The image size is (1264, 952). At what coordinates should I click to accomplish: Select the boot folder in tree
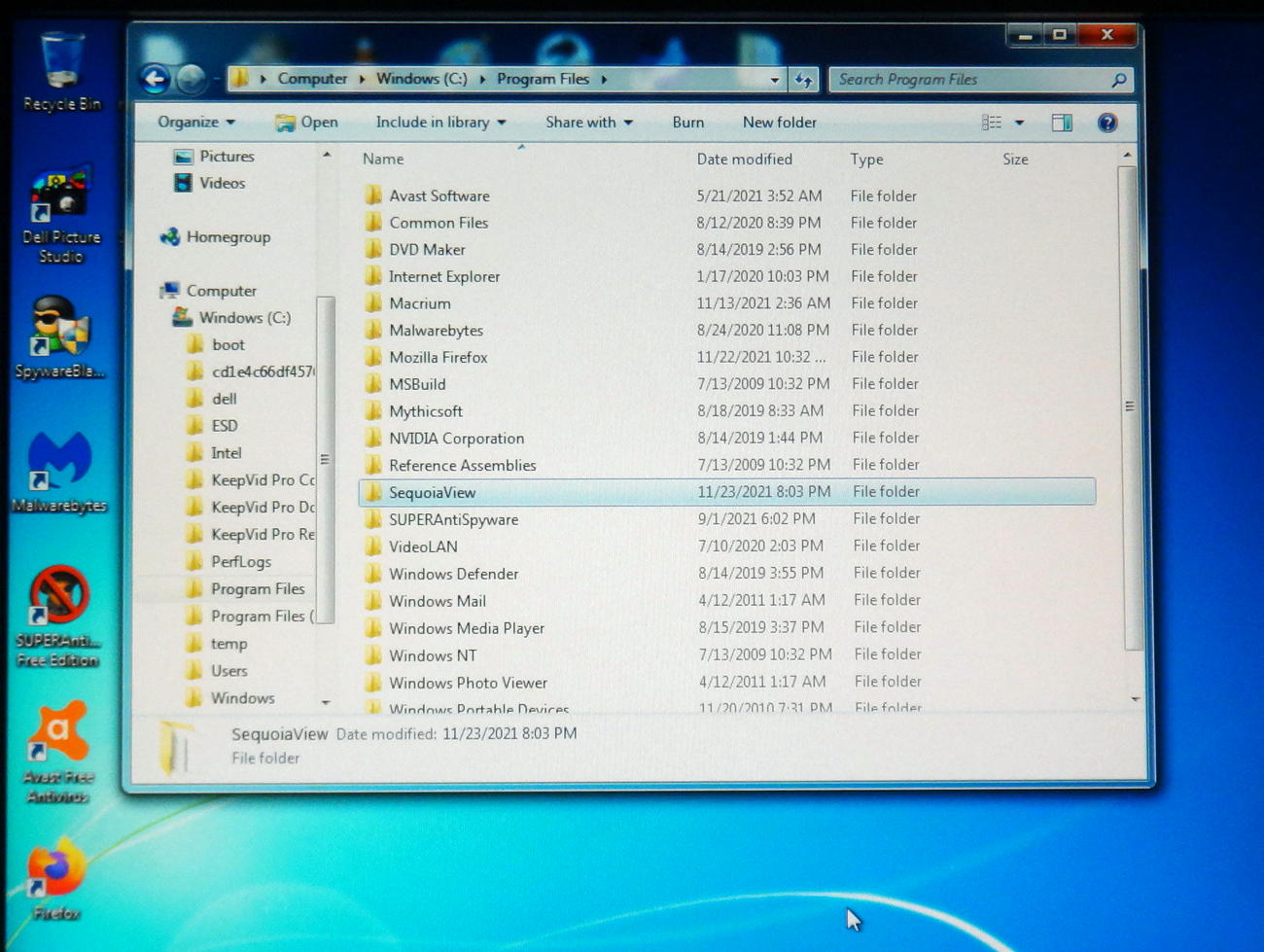pyautogui.click(x=216, y=345)
